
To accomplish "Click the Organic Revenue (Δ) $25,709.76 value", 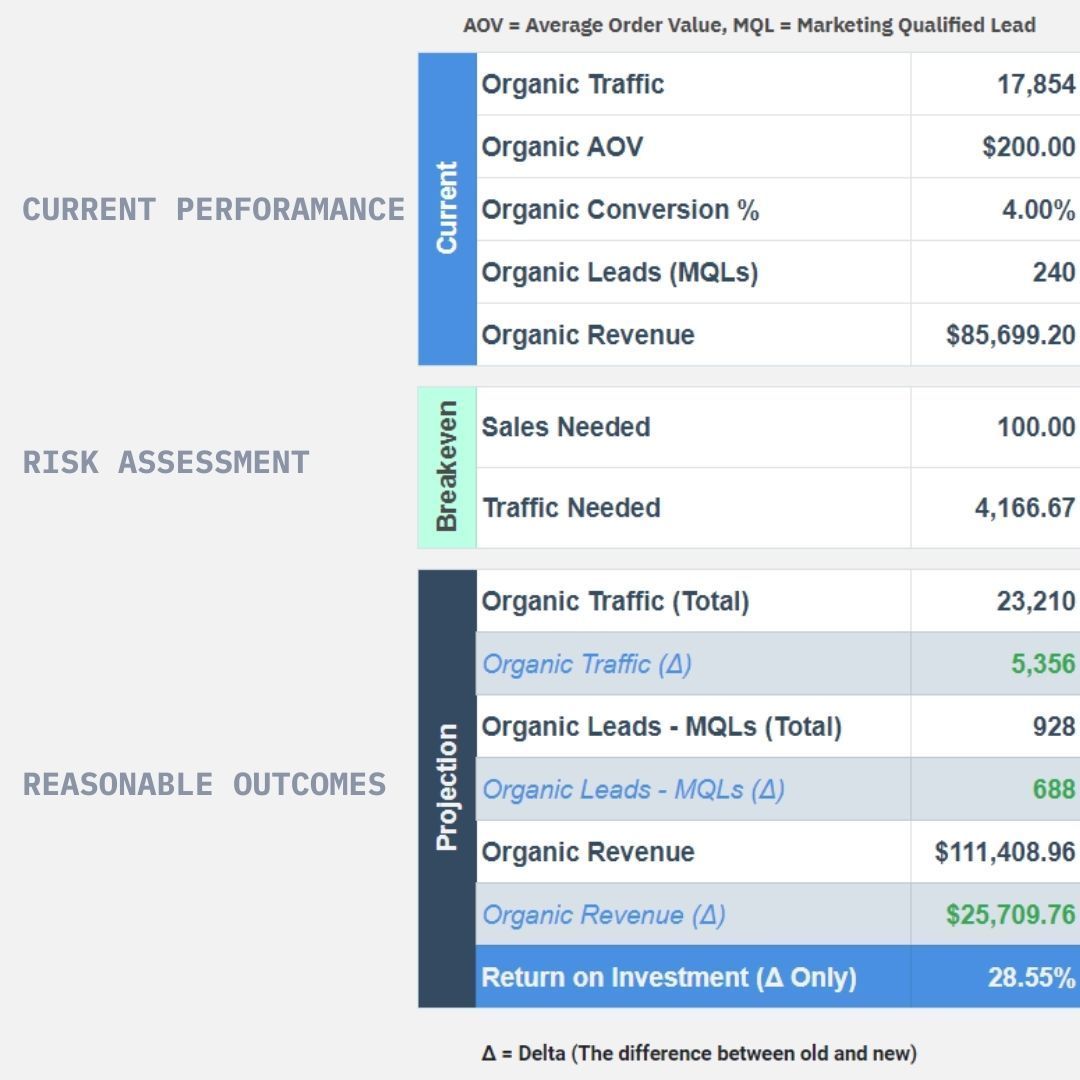I will coord(1010,915).
